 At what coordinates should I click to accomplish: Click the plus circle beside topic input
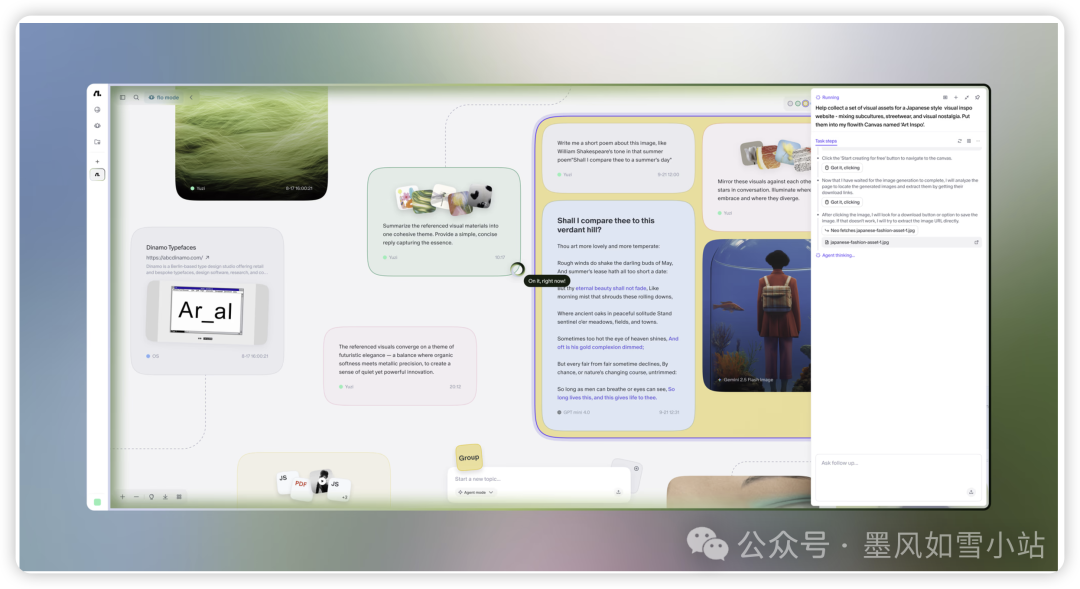636,468
